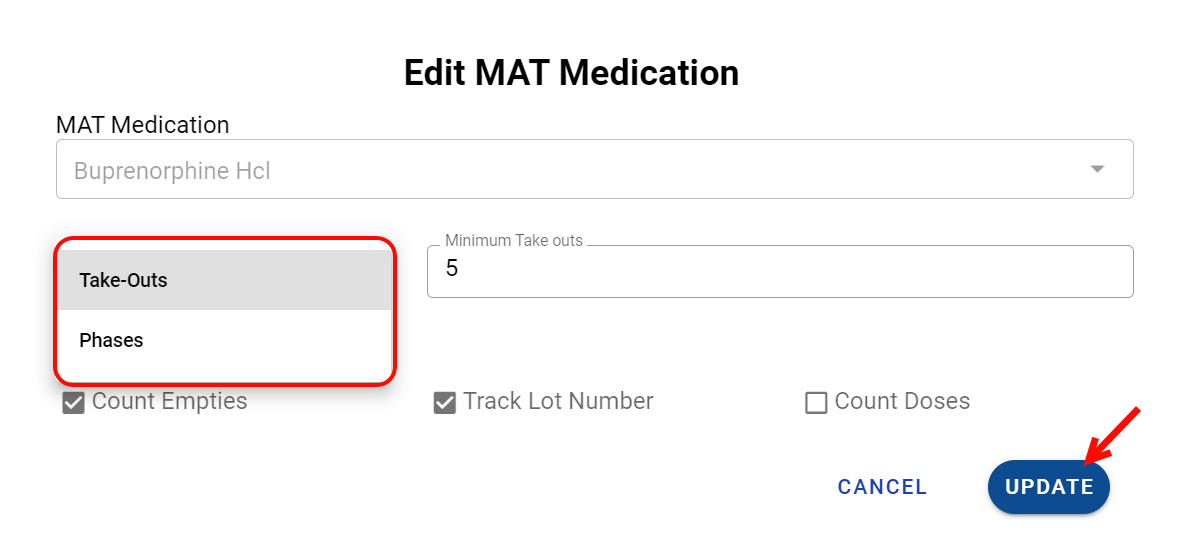Click the Track Lot Number label text

tap(557, 402)
